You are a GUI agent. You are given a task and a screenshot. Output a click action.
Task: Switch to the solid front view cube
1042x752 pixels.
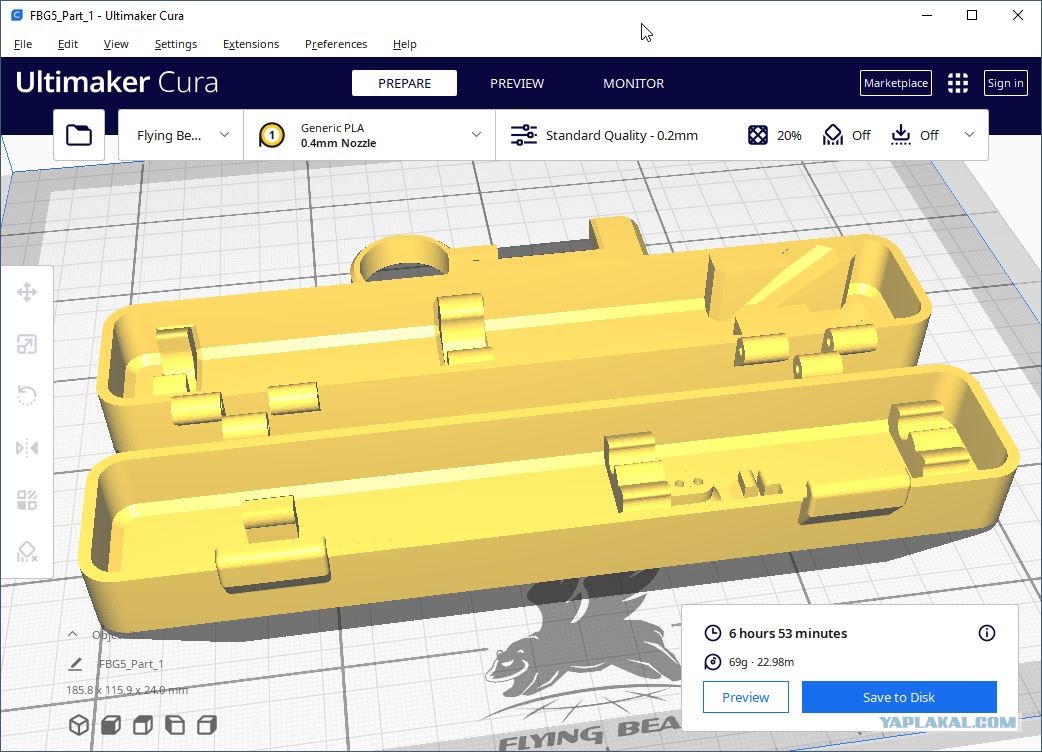click(x=111, y=725)
